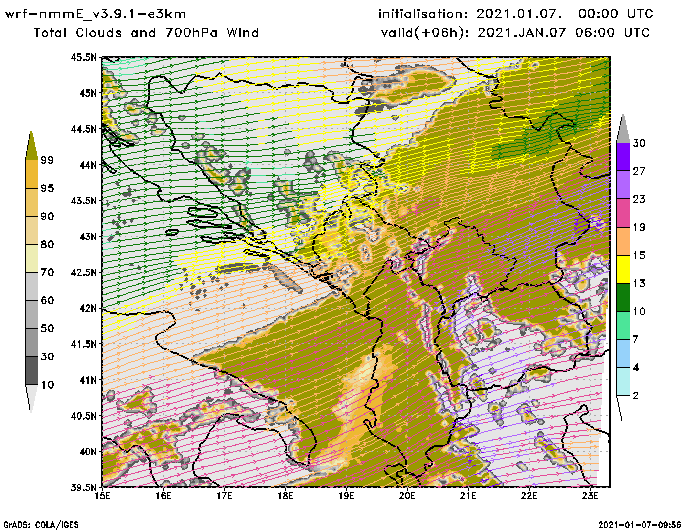700x530 pixels.
Task: Click the '17E' longitude label
Action: (225, 496)
